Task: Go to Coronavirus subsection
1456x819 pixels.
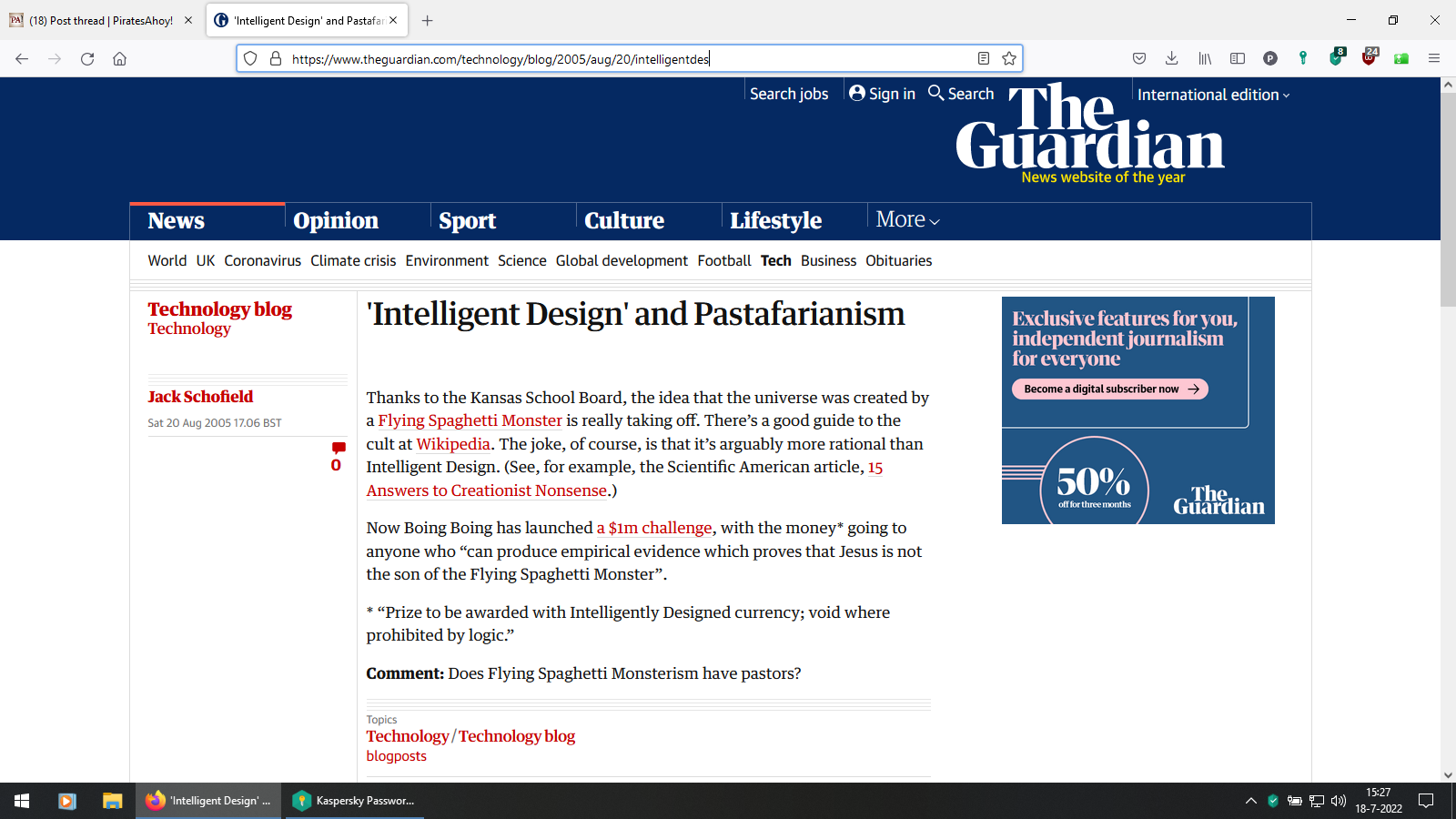Action: pyautogui.click(x=262, y=260)
